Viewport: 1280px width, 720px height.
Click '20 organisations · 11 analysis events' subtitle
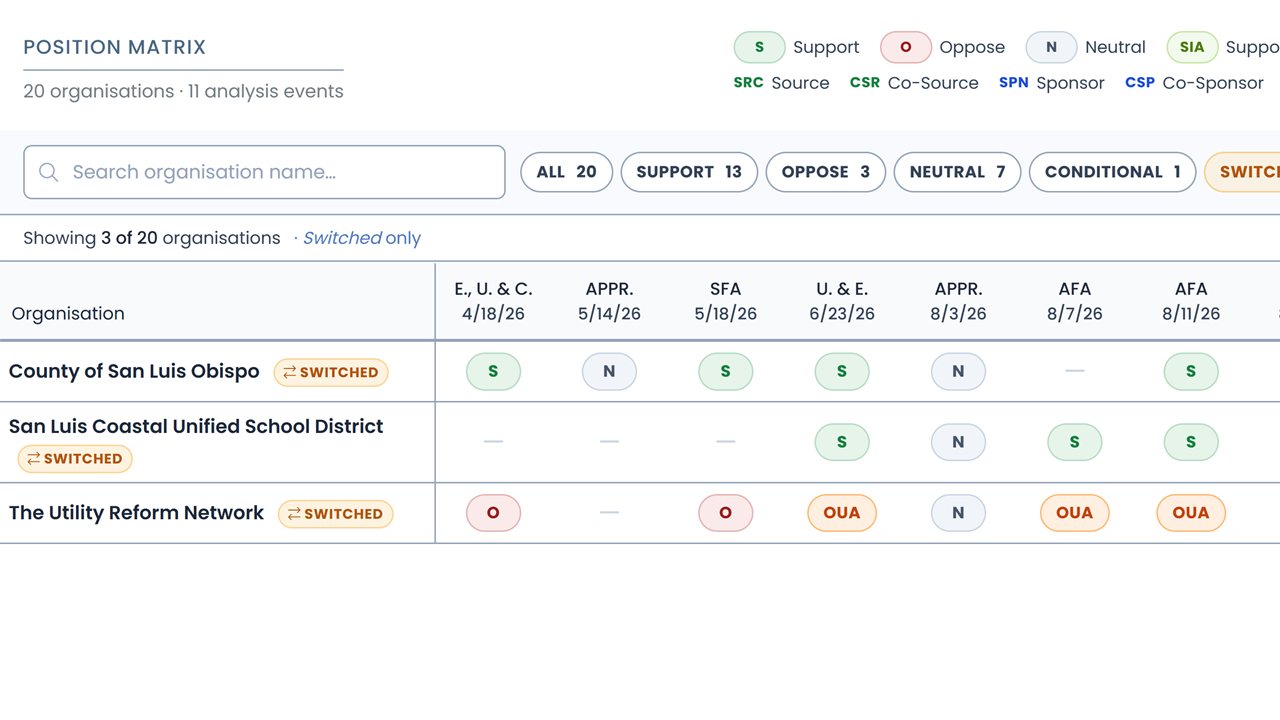(x=183, y=91)
